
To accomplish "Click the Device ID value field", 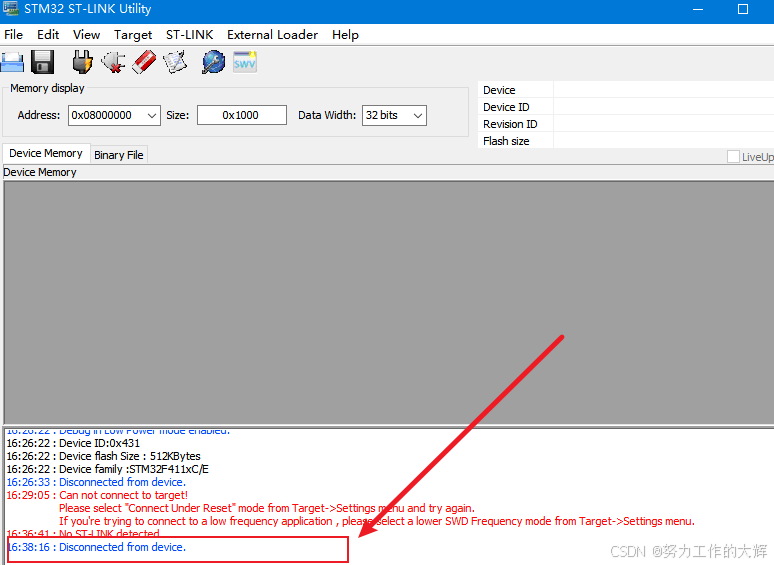I will 663,107.
